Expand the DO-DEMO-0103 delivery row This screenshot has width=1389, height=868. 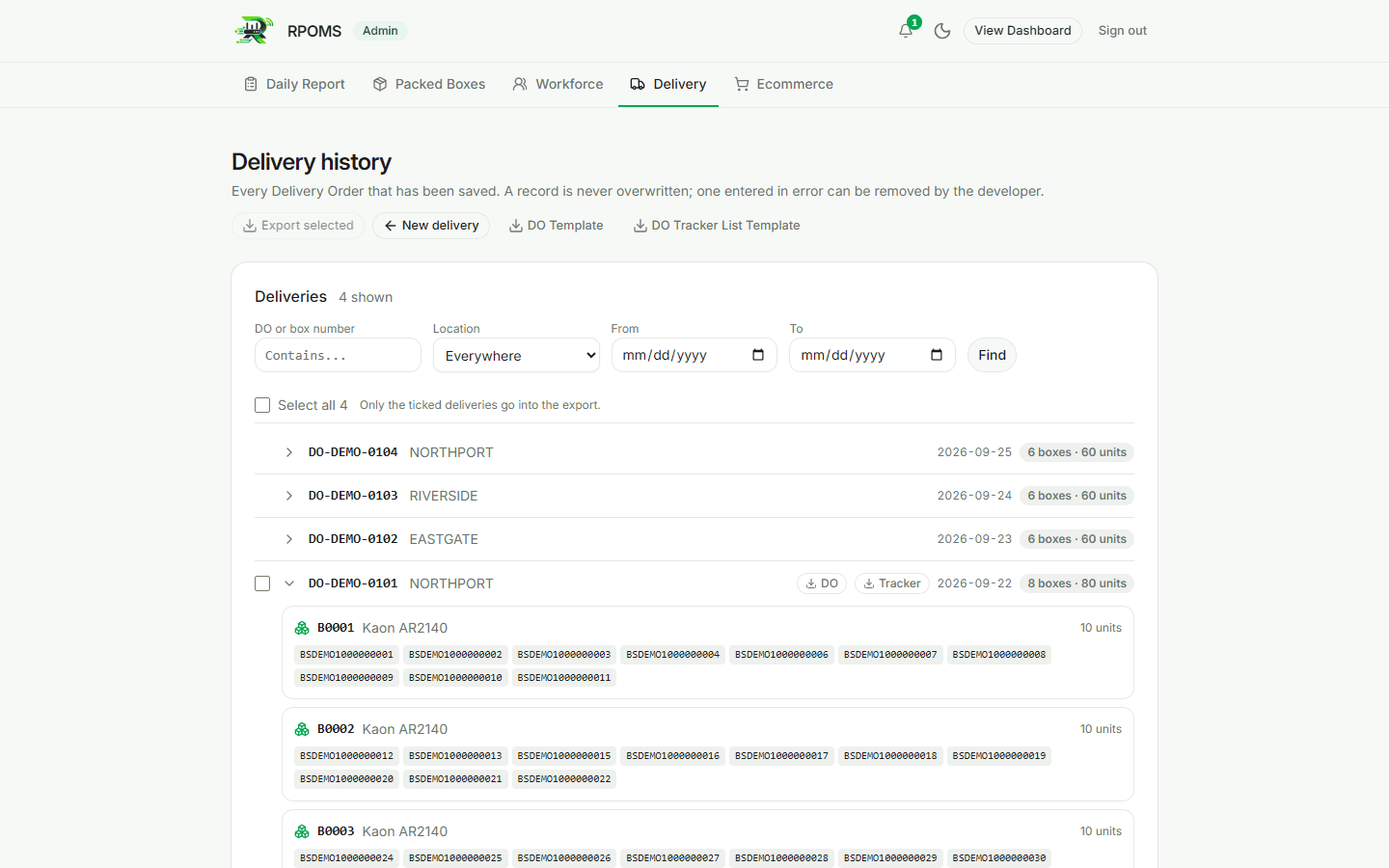tap(289, 496)
